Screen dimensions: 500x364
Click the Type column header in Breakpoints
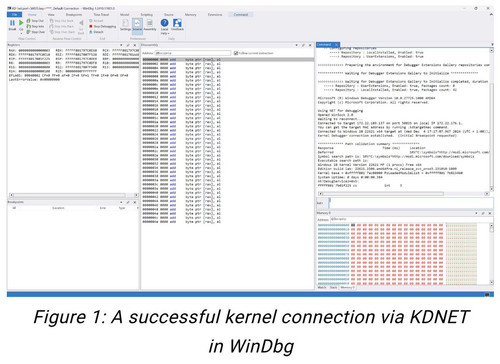122,208
